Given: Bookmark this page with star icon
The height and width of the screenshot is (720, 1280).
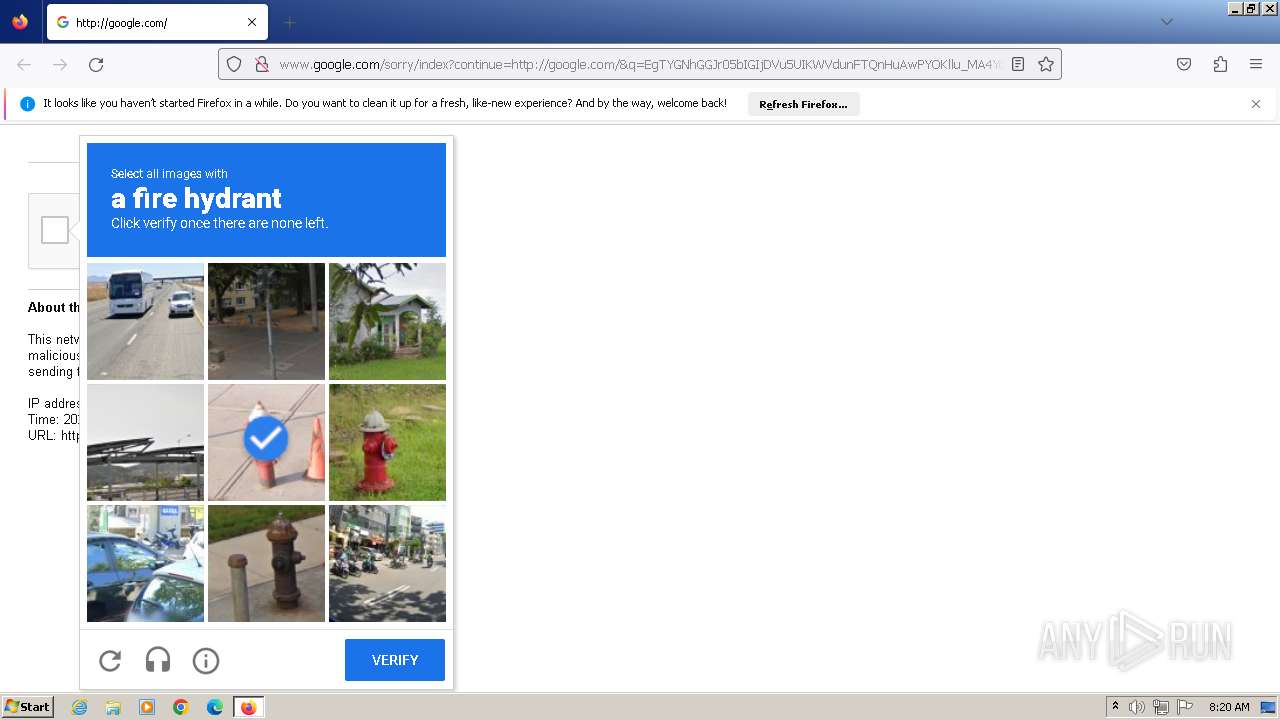Looking at the screenshot, I should (1046, 64).
